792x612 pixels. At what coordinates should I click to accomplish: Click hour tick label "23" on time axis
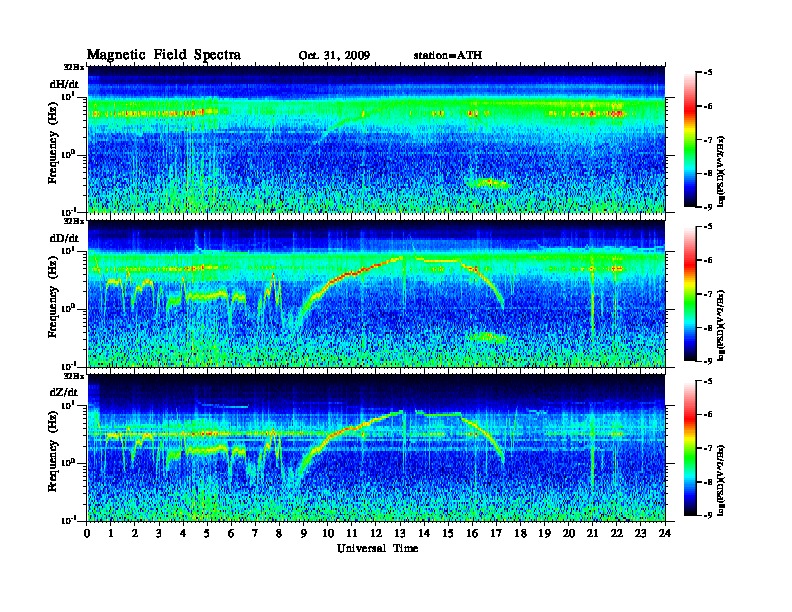pyautogui.click(x=640, y=534)
